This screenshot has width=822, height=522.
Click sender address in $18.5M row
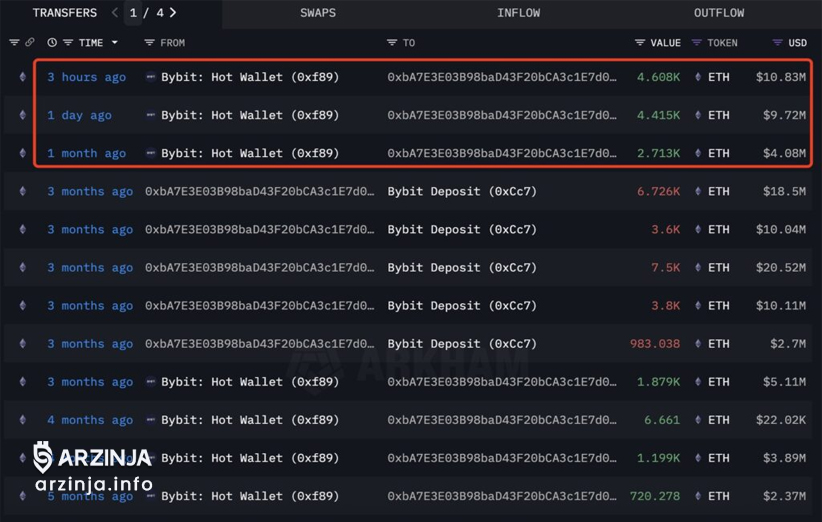click(x=260, y=192)
